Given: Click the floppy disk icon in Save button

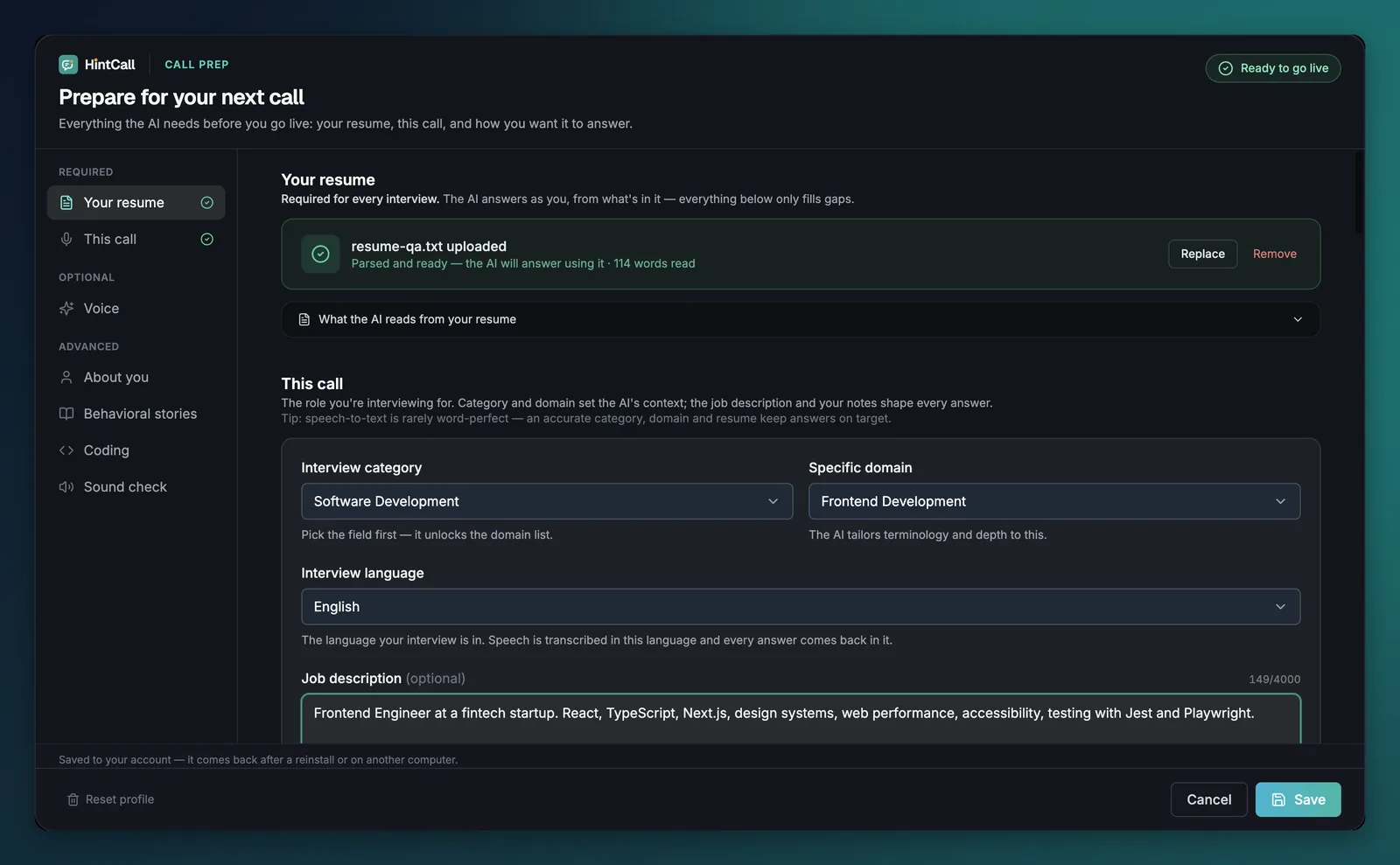Looking at the screenshot, I should pyautogui.click(x=1278, y=800).
